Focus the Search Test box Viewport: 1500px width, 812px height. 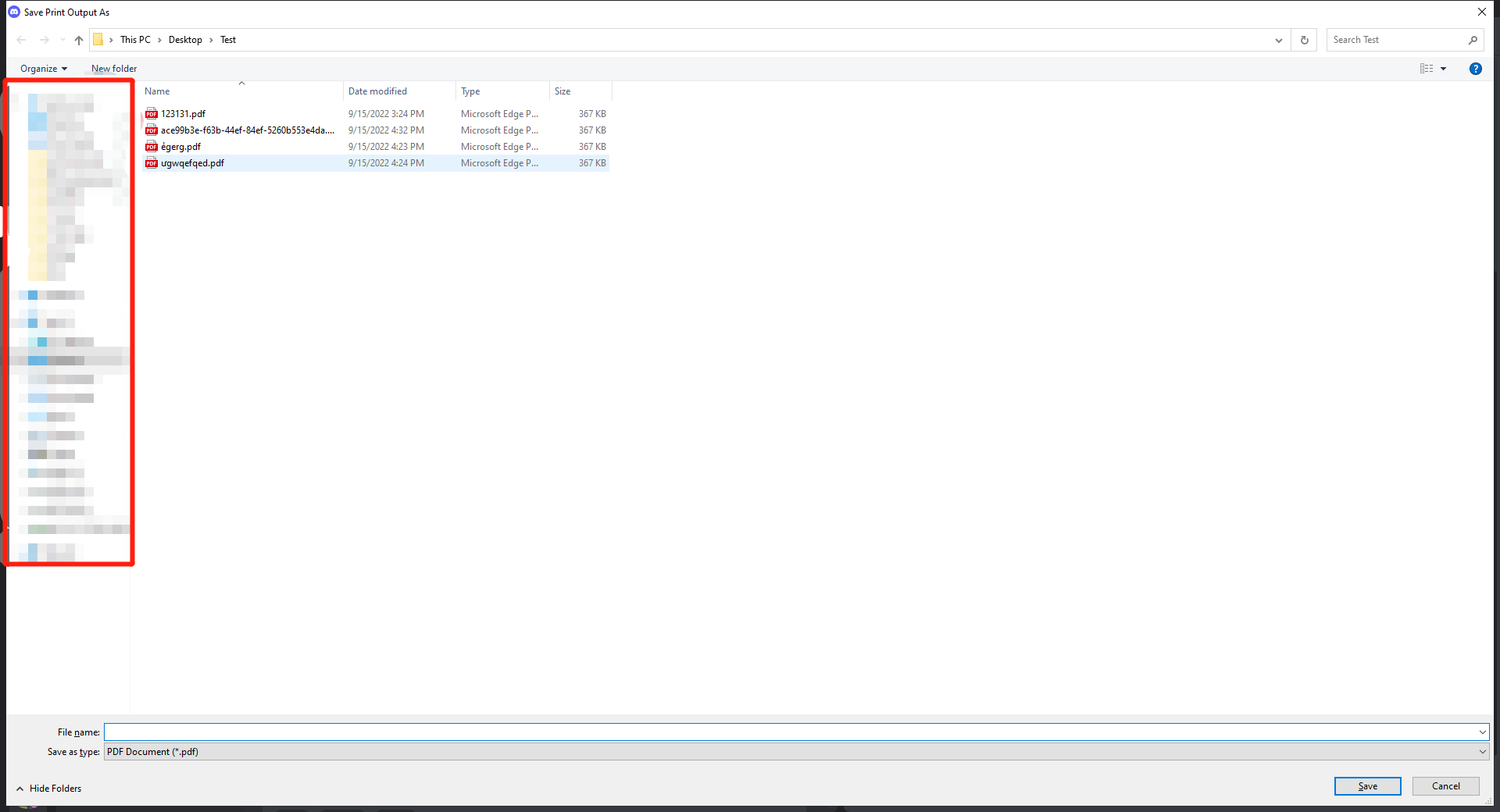[x=1396, y=40]
